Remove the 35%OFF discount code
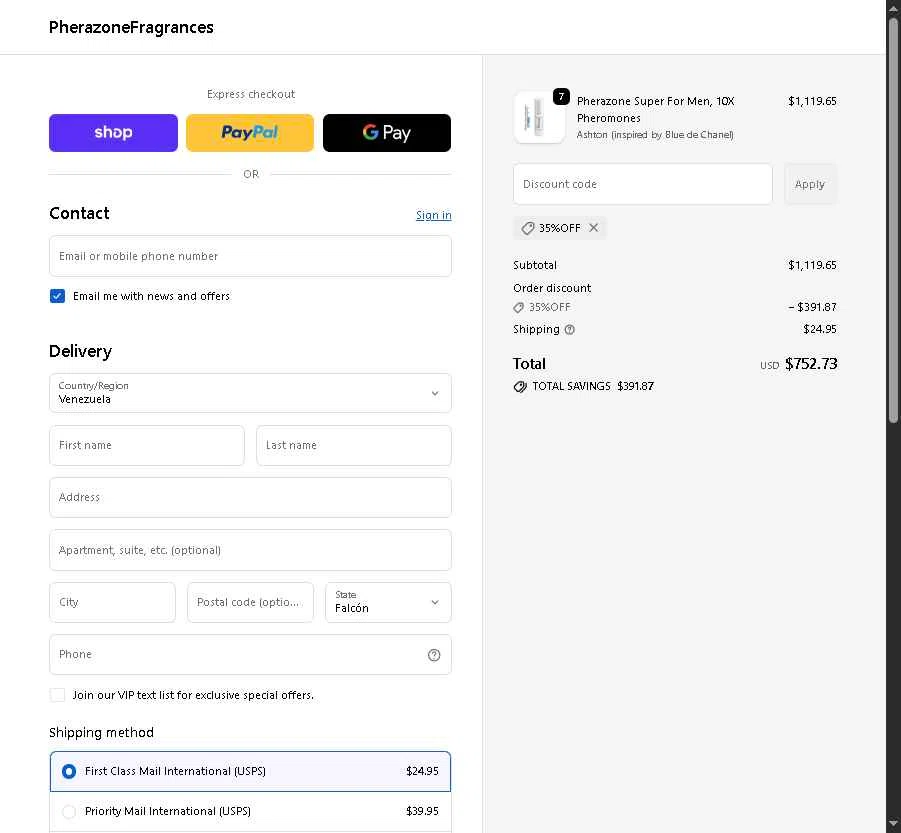 click(x=594, y=227)
